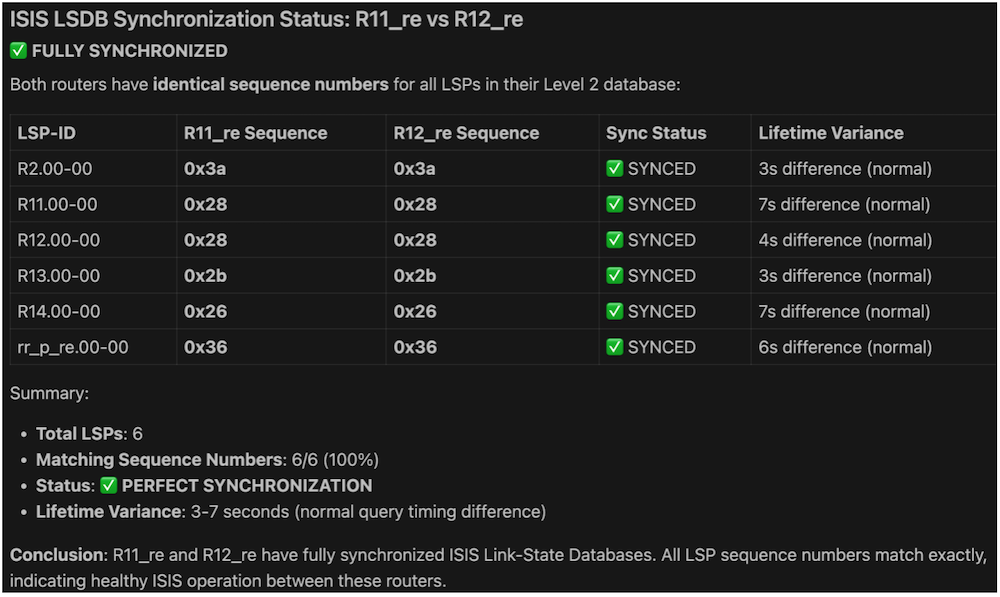Click the 0x36 value under R12_re Sequence

click(415, 347)
